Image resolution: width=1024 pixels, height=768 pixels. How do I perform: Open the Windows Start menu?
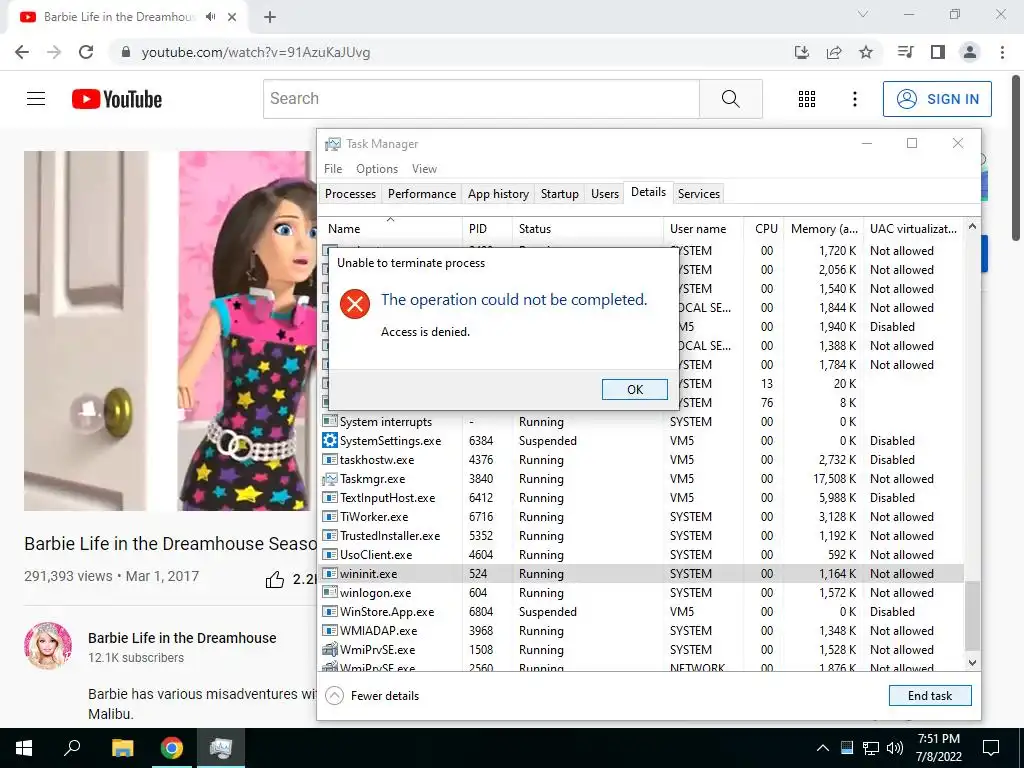click(x=24, y=748)
